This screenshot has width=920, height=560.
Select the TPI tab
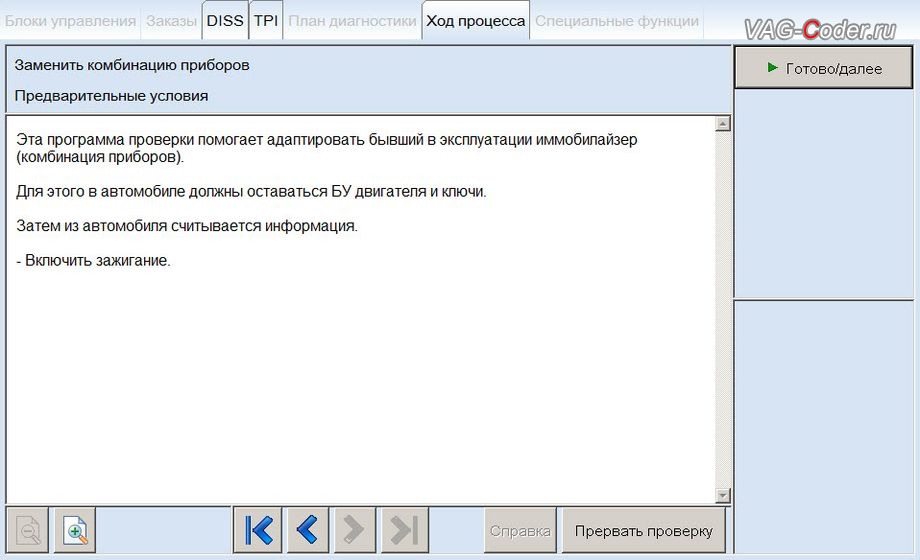click(x=266, y=21)
